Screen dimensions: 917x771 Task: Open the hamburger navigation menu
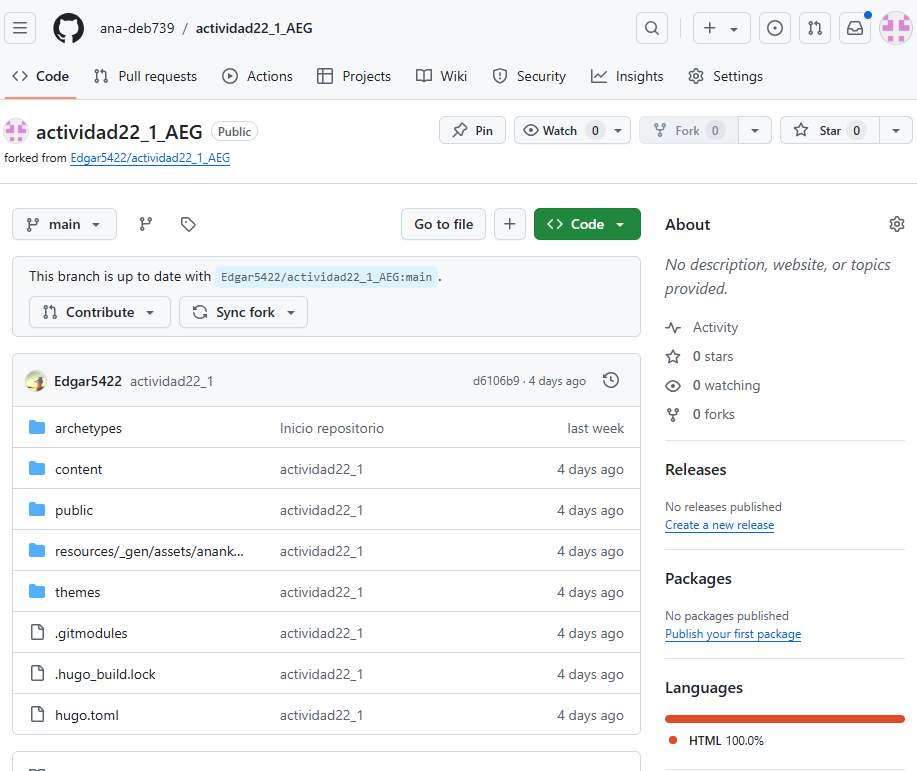point(20,28)
